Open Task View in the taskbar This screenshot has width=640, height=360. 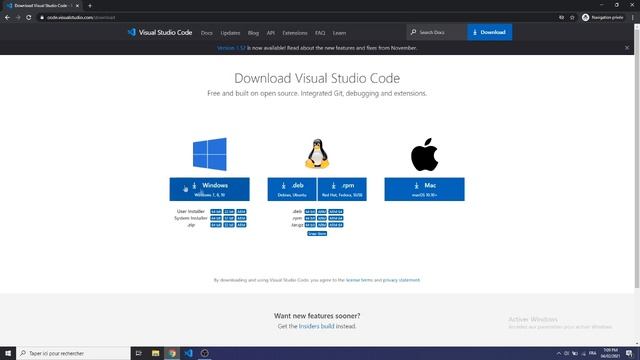(139, 353)
